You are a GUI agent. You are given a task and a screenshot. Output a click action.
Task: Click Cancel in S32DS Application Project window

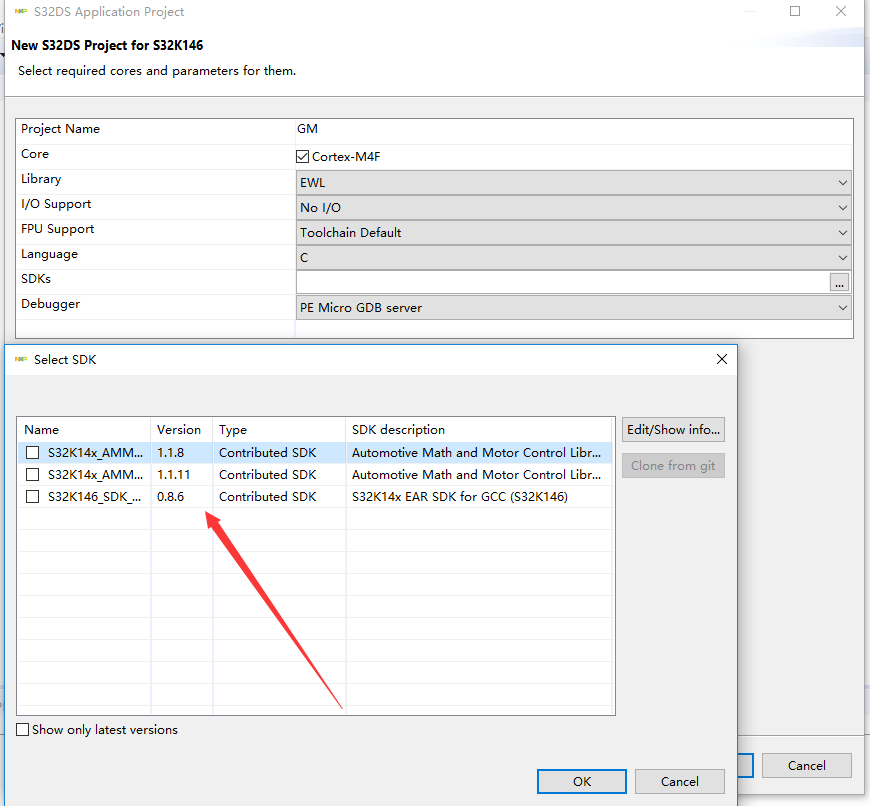807,766
